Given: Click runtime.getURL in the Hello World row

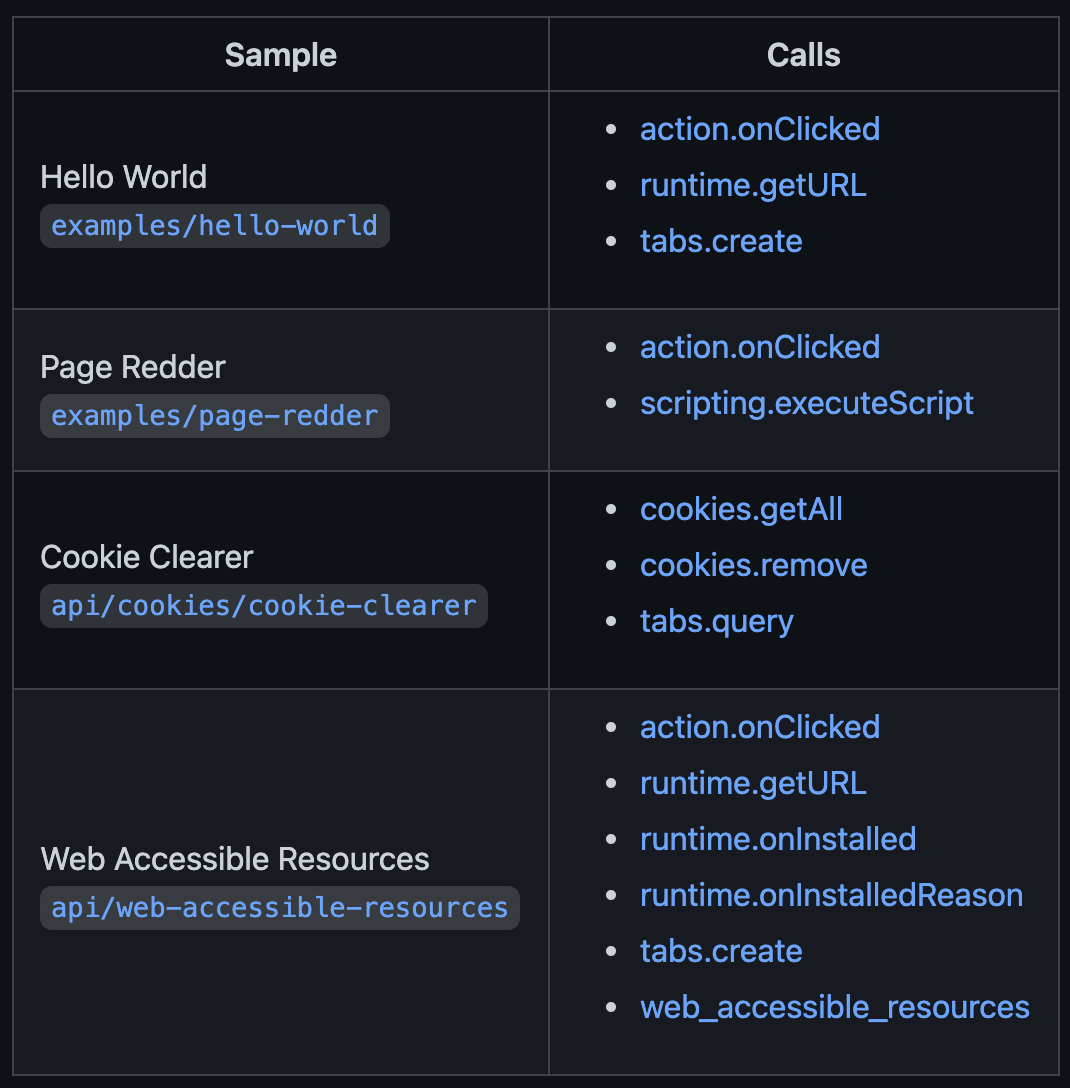Looking at the screenshot, I should click(x=753, y=185).
